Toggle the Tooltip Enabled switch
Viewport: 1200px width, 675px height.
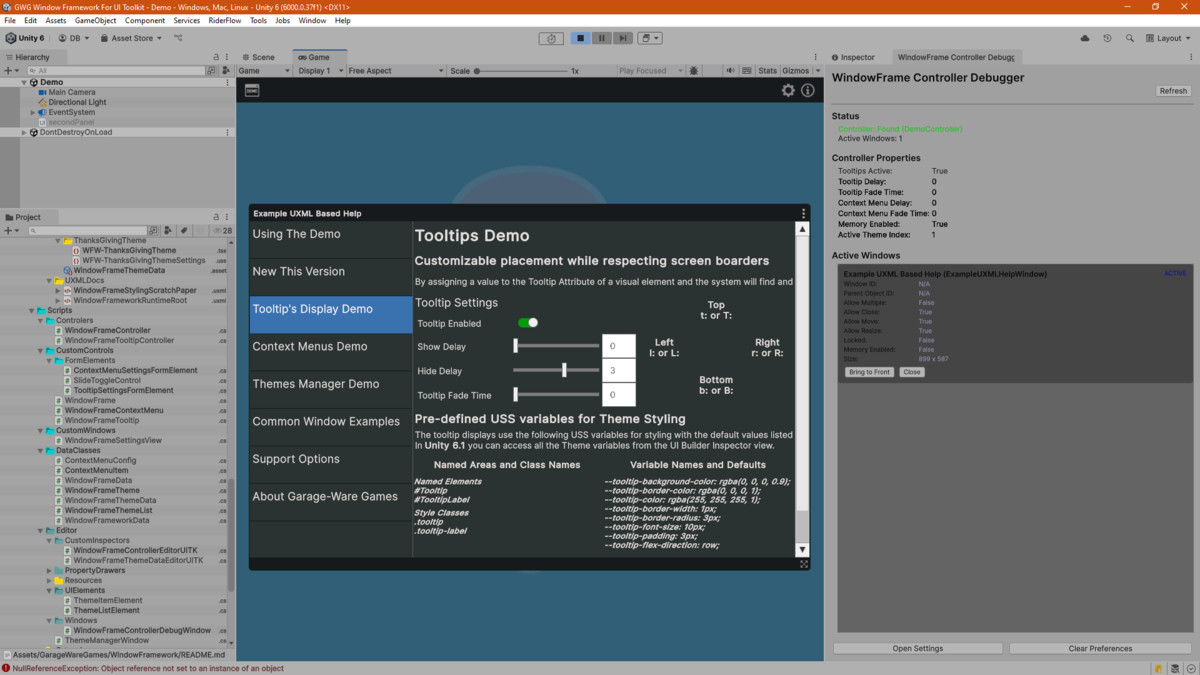[527, 323]
